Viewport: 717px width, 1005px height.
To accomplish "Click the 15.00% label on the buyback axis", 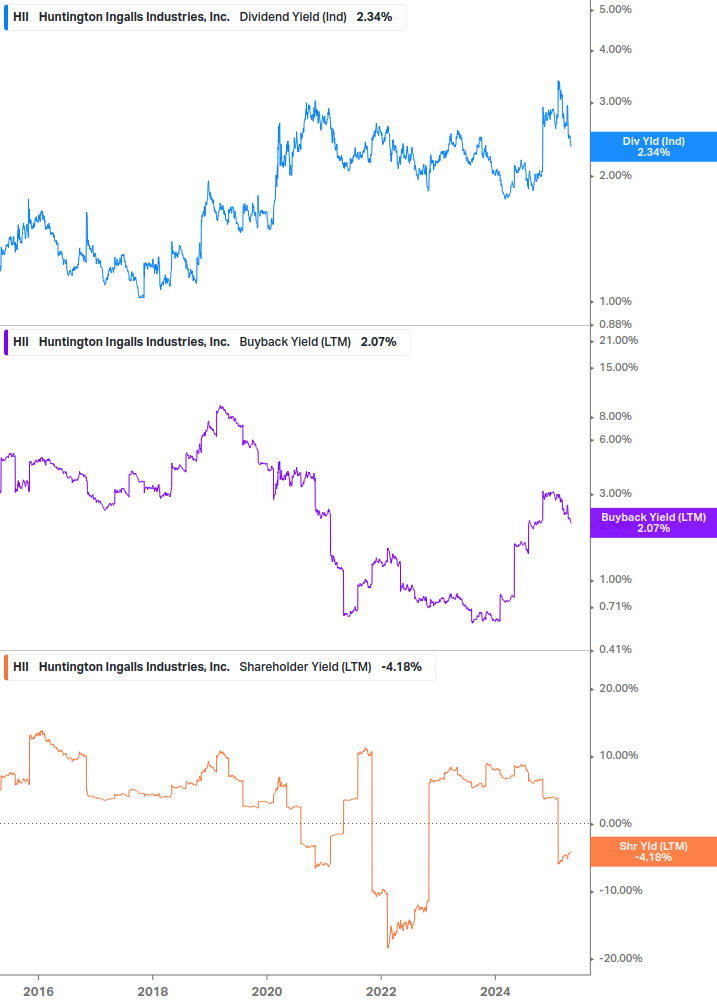I will click(x=618, y=367).
